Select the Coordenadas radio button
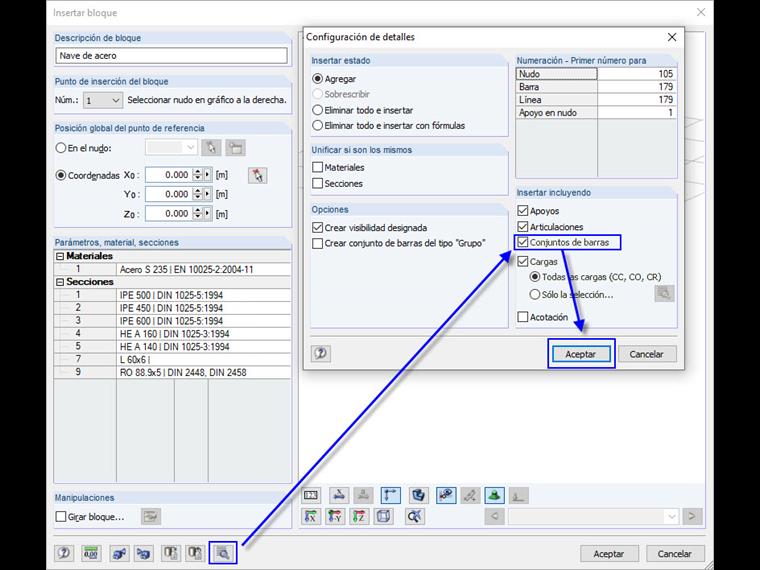Image resolution: width=760 pixels, height=570 pixels. tap(61, 175)
